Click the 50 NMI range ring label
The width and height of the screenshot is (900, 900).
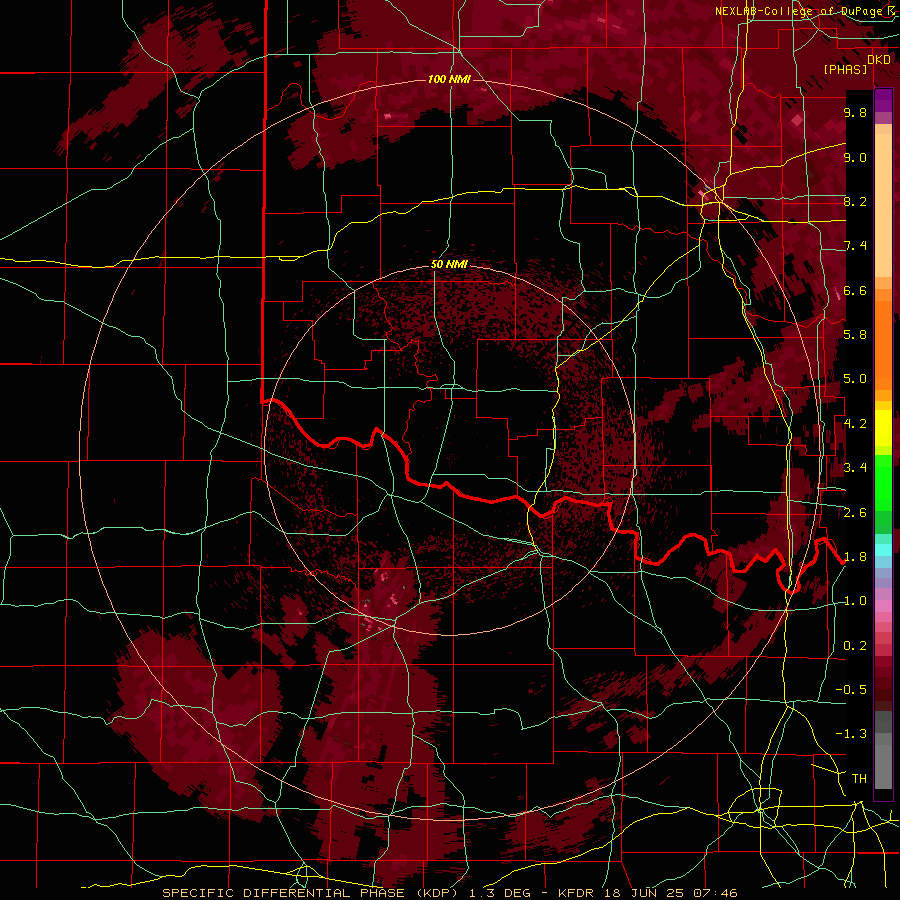(x=449, y=265)
